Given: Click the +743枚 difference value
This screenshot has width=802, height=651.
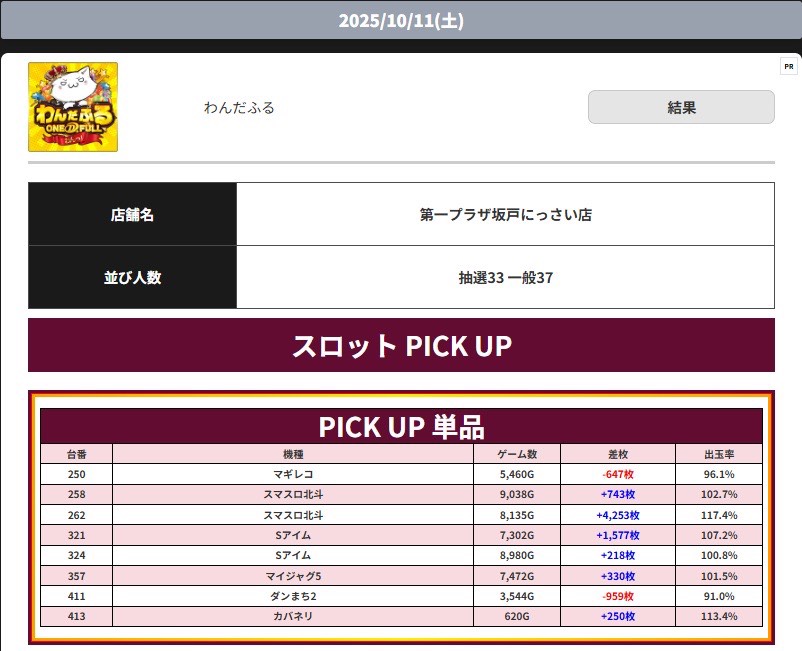Looking at the screenshot, I should tap(618, 494).
